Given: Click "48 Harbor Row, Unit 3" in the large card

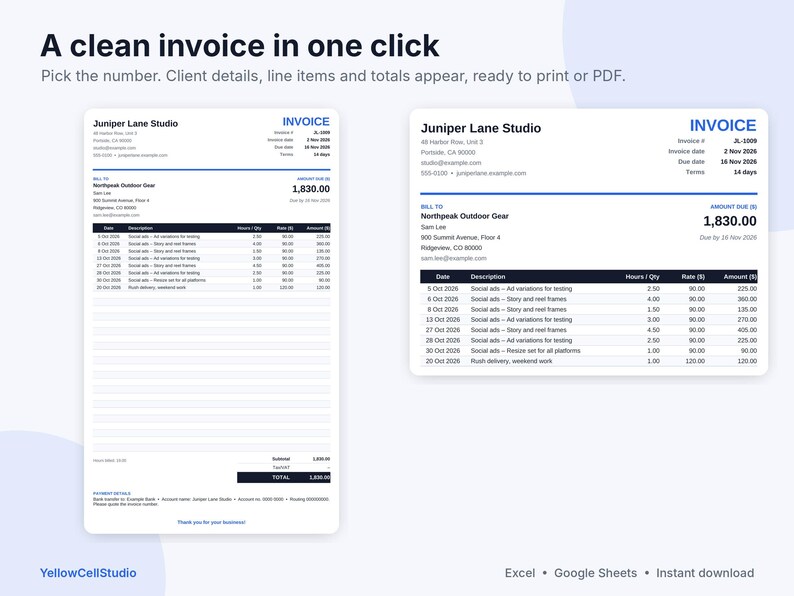Looking at the screenshot, I should point(452,142).
